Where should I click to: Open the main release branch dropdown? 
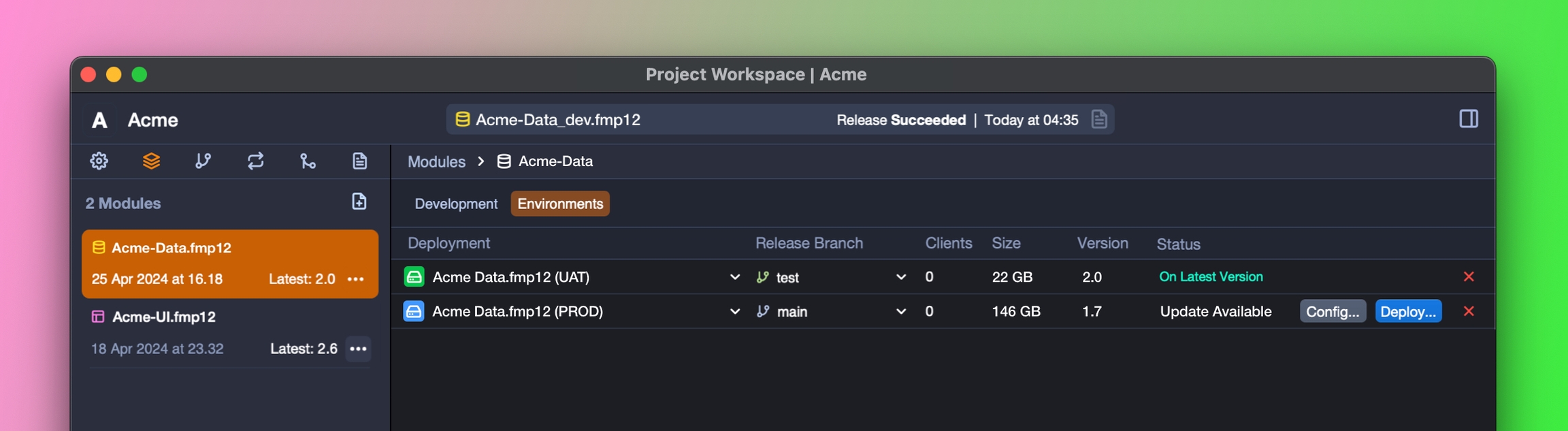900,312
